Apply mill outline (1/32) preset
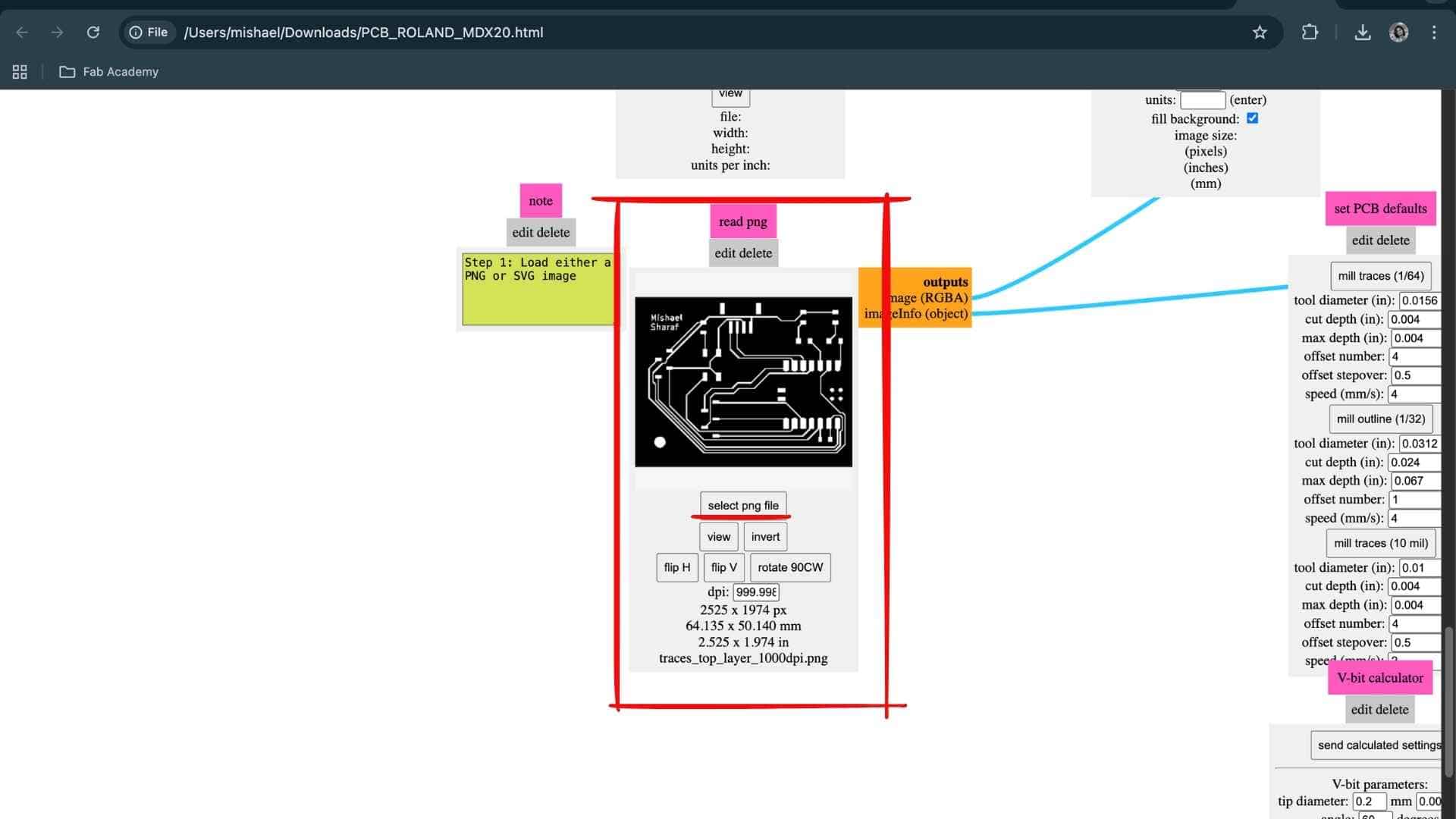This screenshot has width=1456, height=819. [1380, 419]
